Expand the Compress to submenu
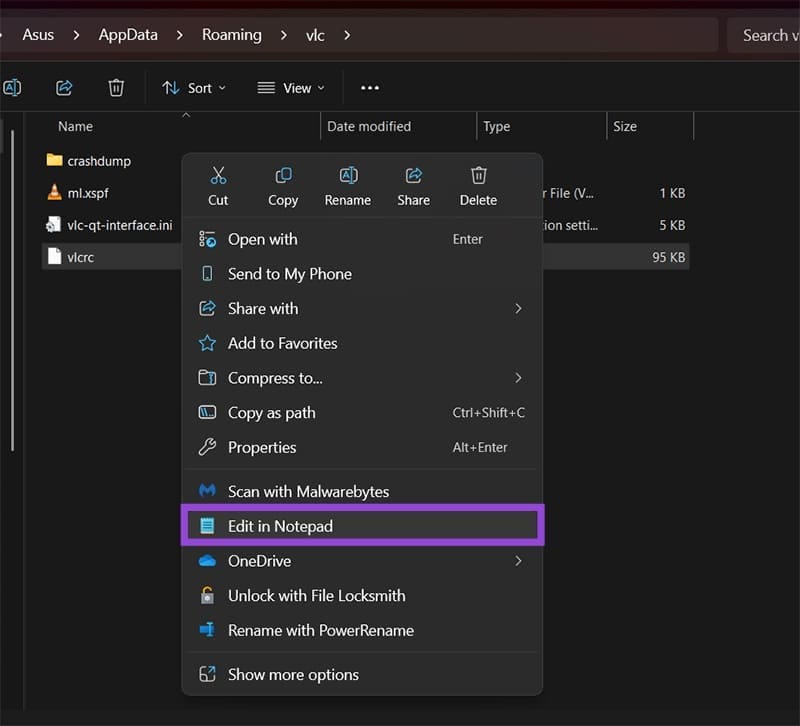 (x=518, y=378)
